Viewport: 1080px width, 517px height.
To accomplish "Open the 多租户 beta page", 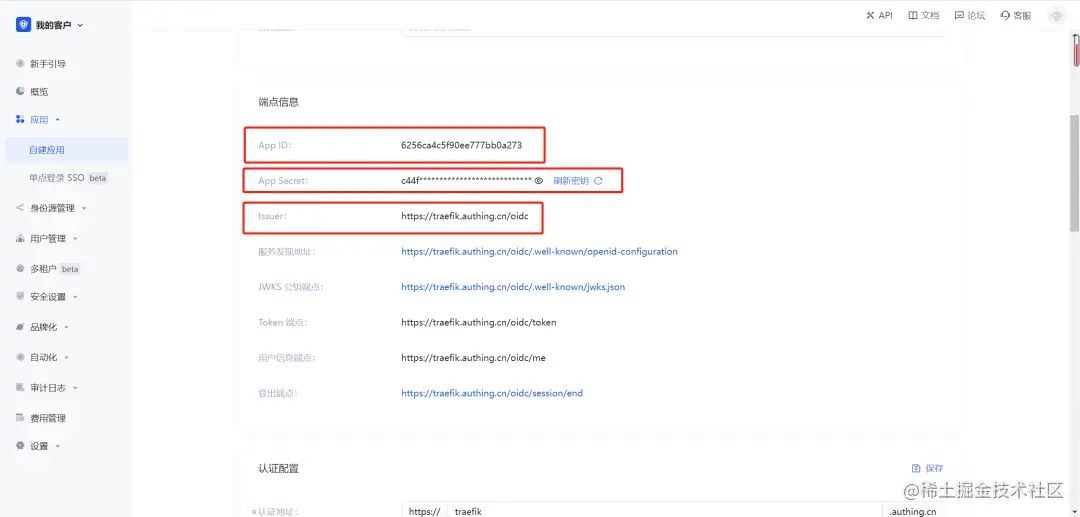I will coord(54,269).
